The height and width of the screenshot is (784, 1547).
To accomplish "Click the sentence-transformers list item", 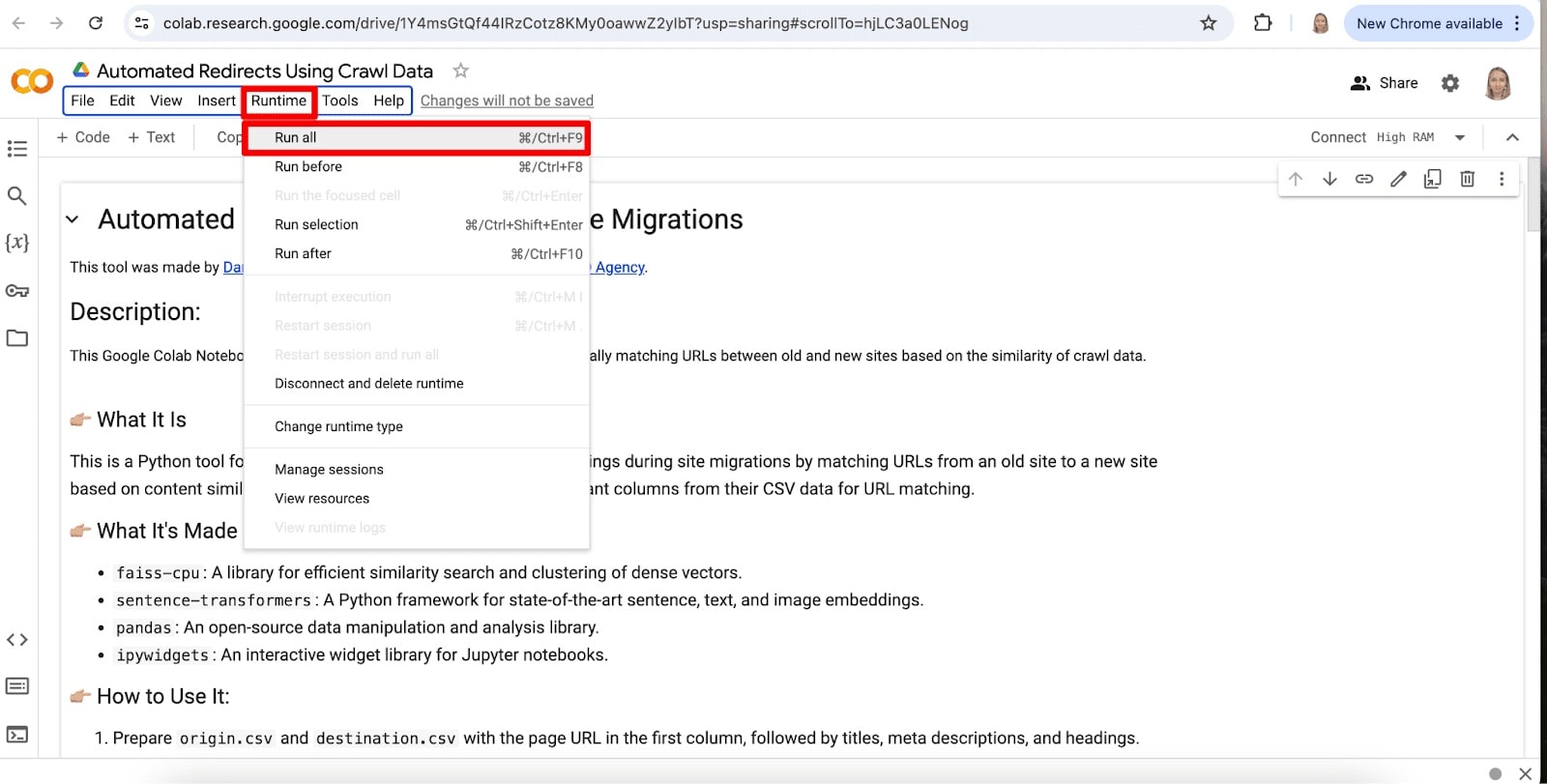I will (520, 600).
